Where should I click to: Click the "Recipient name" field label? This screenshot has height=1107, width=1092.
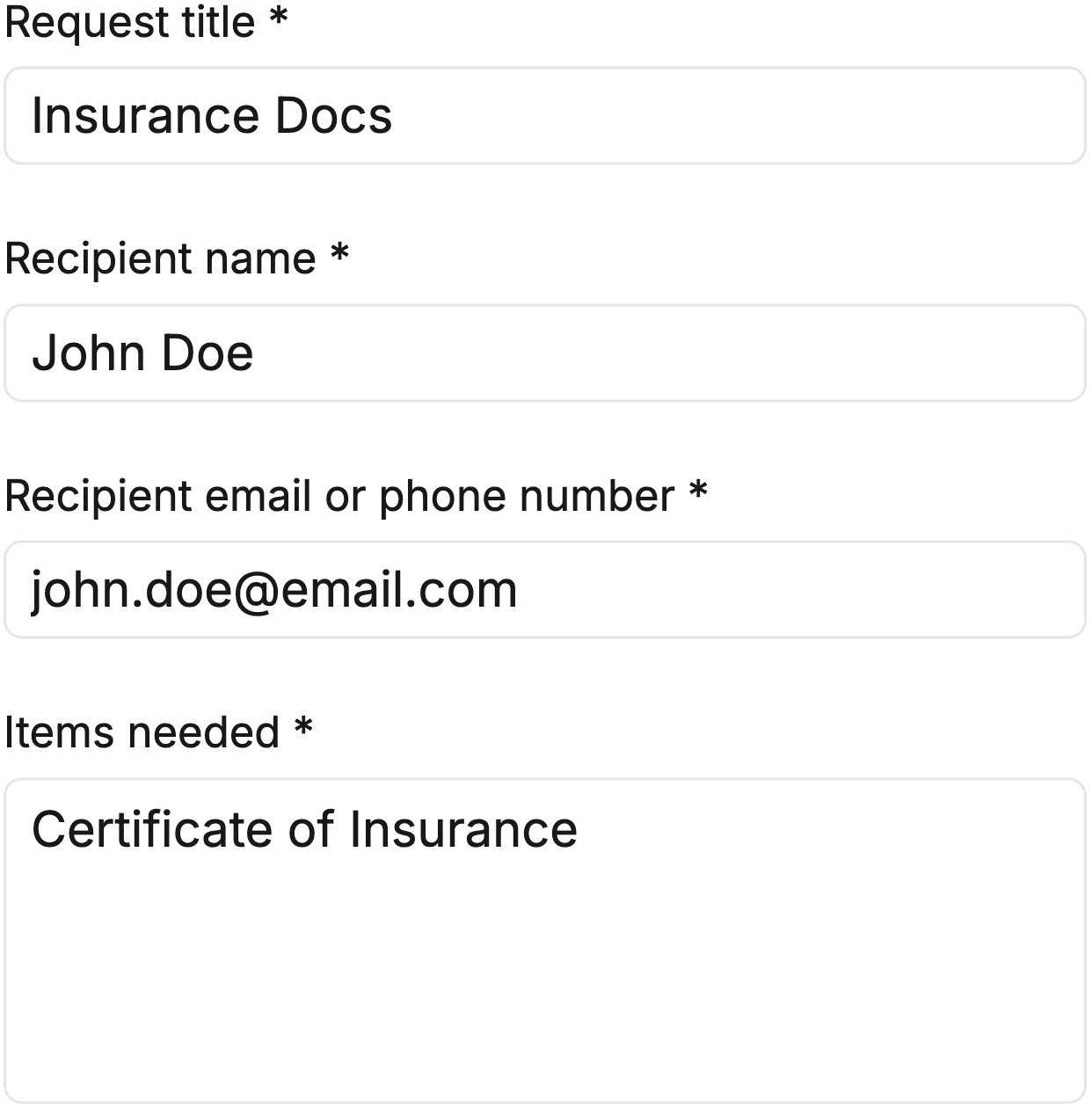pyautogui.click(x=160, y=259)
